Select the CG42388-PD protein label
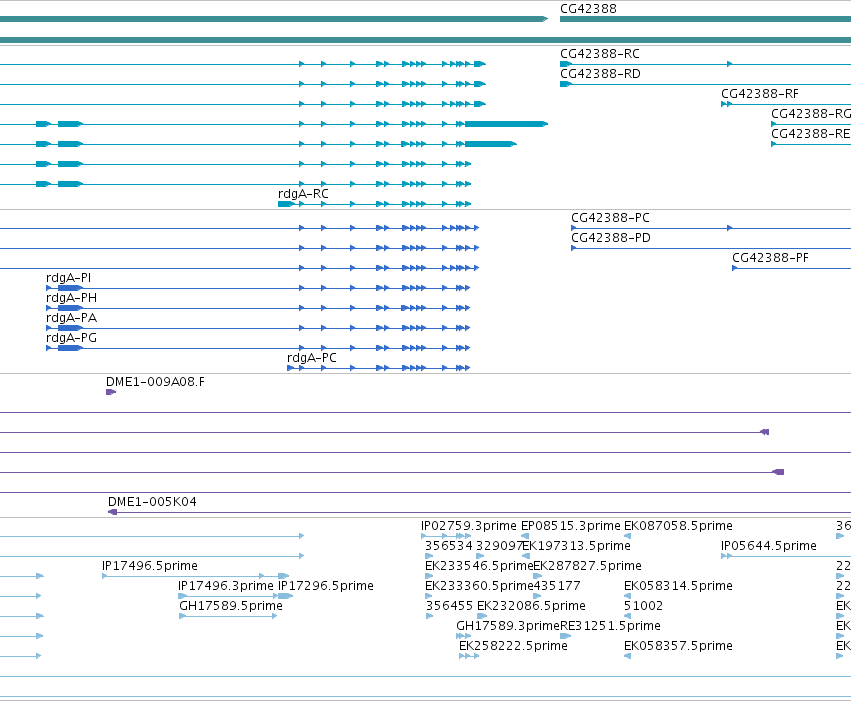The image size is (851, 701). coord(611,238)
